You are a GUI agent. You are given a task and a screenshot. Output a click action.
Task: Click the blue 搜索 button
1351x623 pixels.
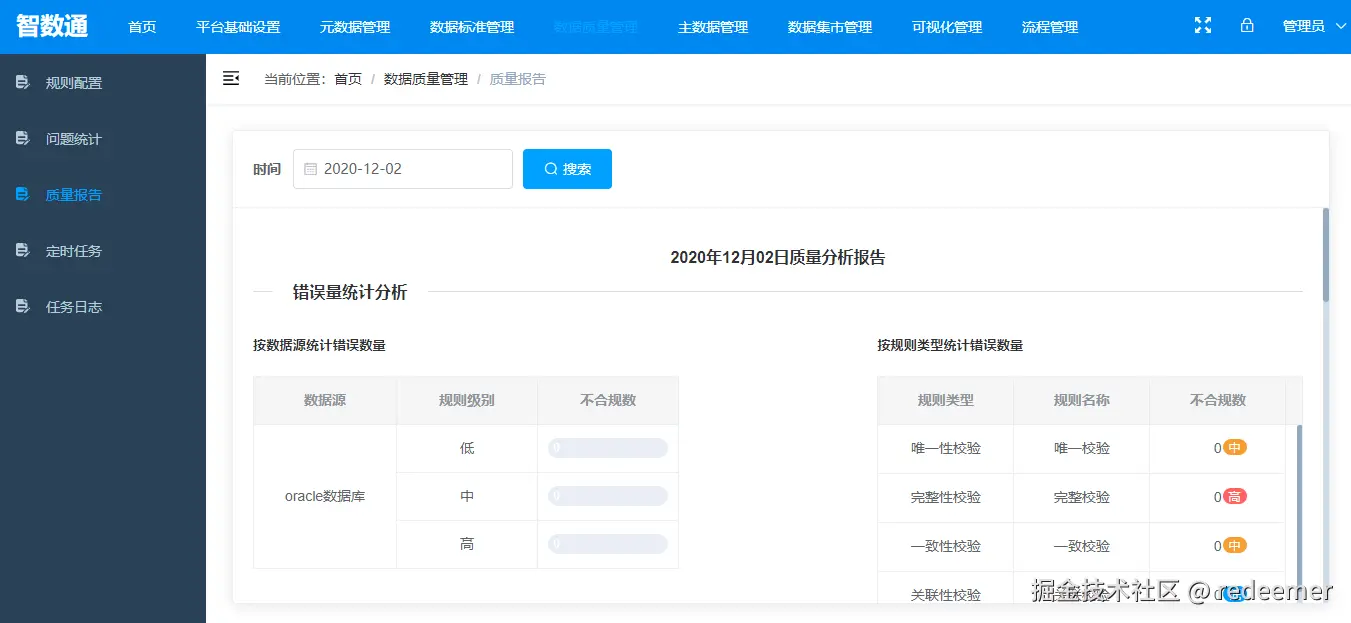tap(567, 169)
